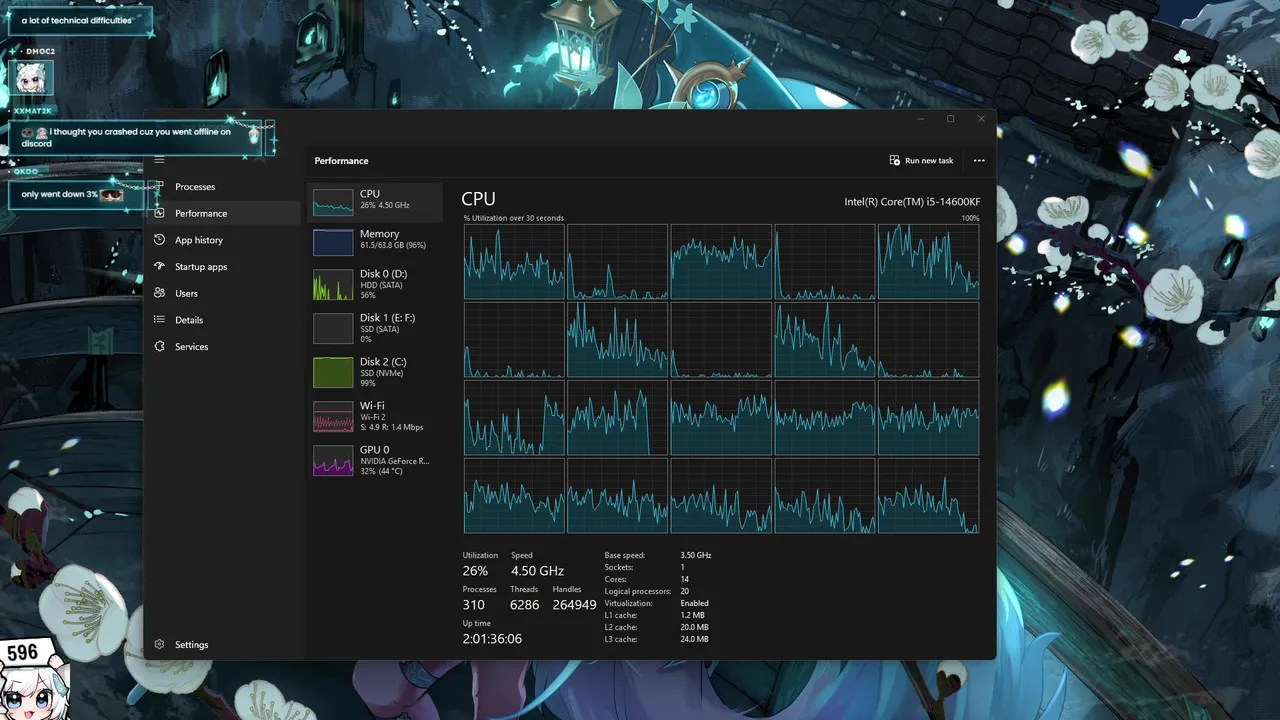This screenshot has height=720, width=1280.
Task: Click the Wi-Fi send receive Mbps text
Action: [392, 427]
